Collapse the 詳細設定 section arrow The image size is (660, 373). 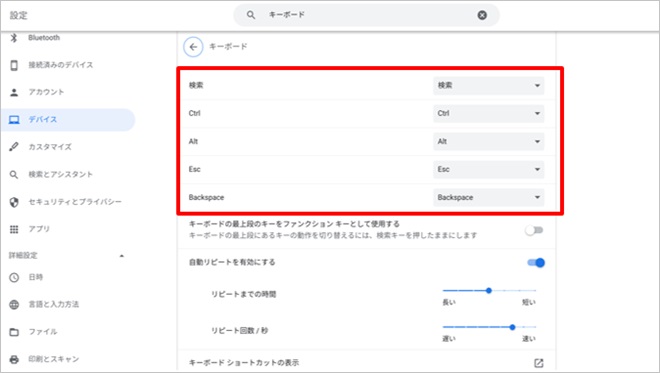pos(122,256)
